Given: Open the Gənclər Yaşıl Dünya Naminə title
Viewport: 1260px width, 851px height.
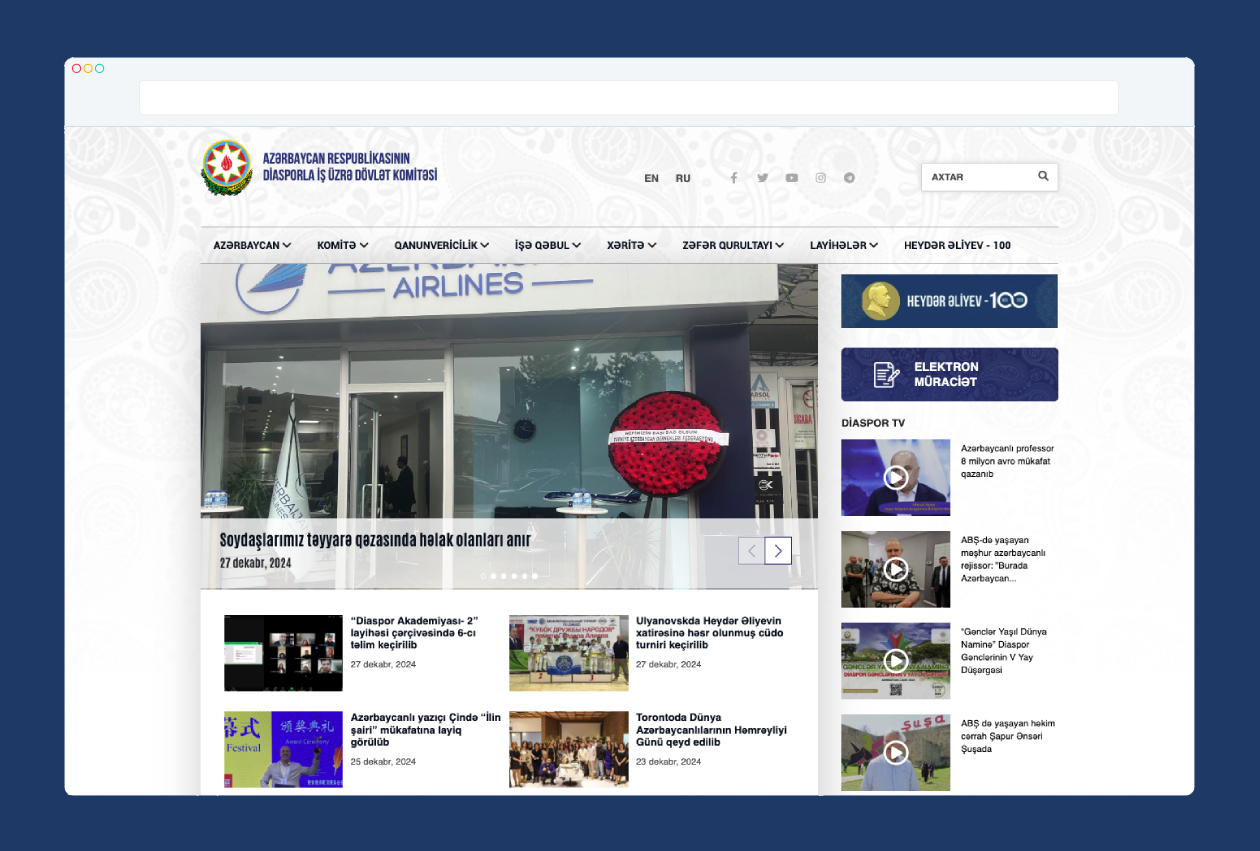Looking at the screenshot, I should click(x=1005, y=651).
